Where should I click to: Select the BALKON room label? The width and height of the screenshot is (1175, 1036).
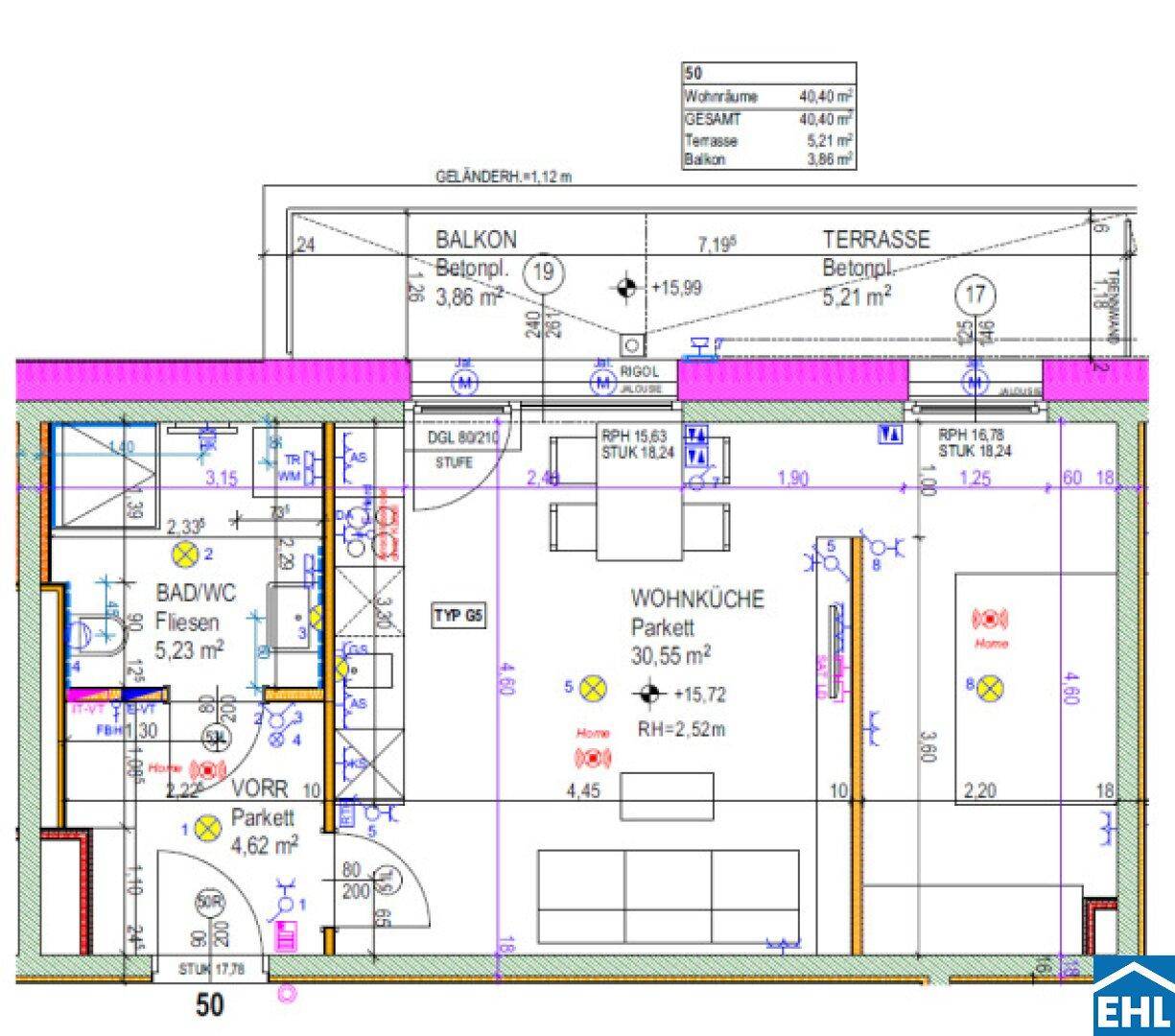[476, 240]
